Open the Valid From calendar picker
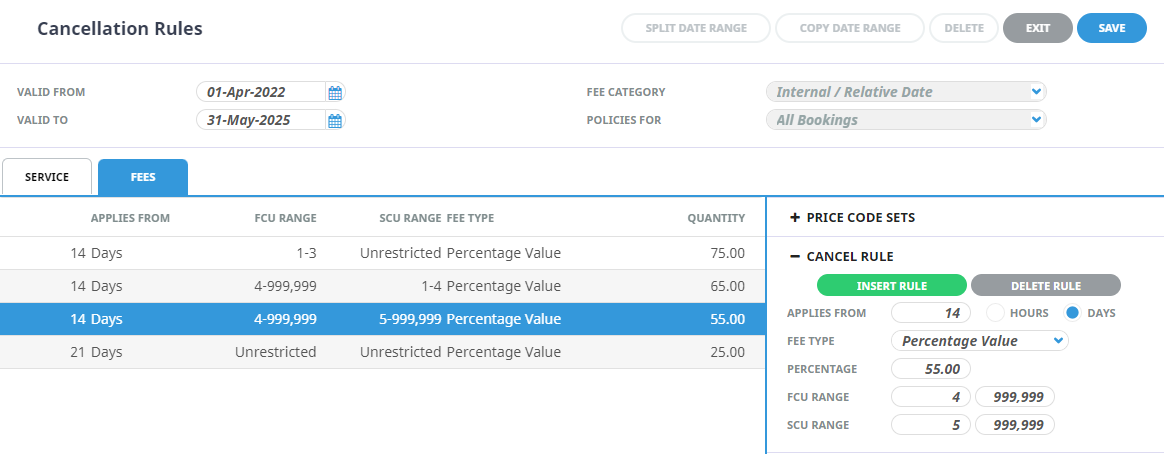 [335, 93]
